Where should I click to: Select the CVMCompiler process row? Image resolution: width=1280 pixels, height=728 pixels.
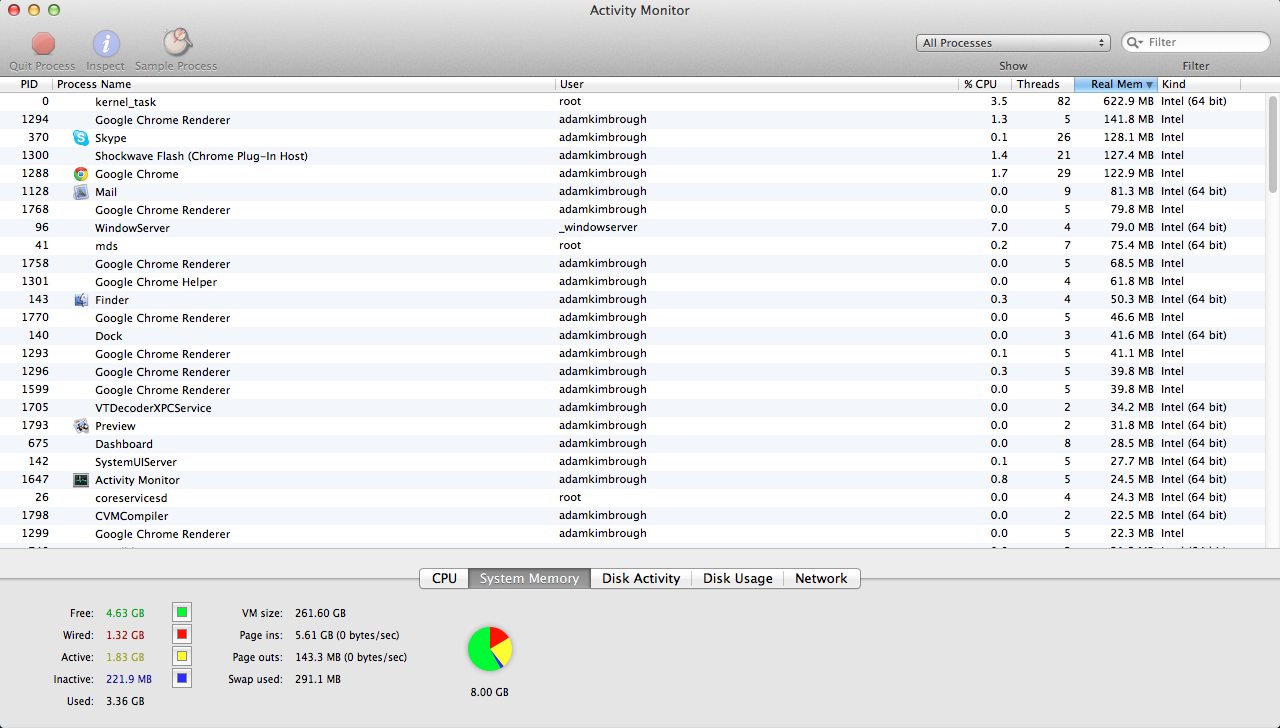pyautogui.click(x=633, y=516)
